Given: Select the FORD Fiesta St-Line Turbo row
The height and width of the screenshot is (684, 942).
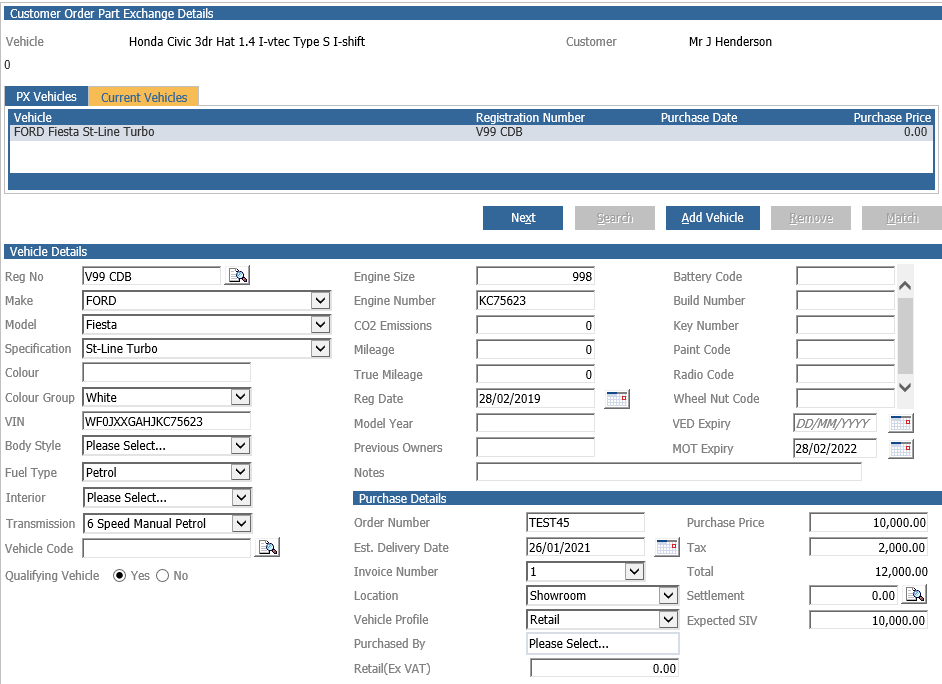Looking at the screenshot, I should [472, 132].
